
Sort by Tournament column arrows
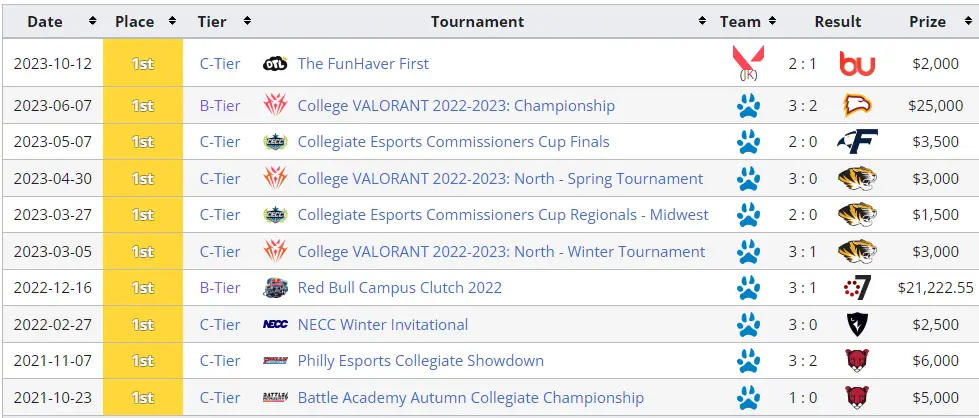(x=702, y=21)
